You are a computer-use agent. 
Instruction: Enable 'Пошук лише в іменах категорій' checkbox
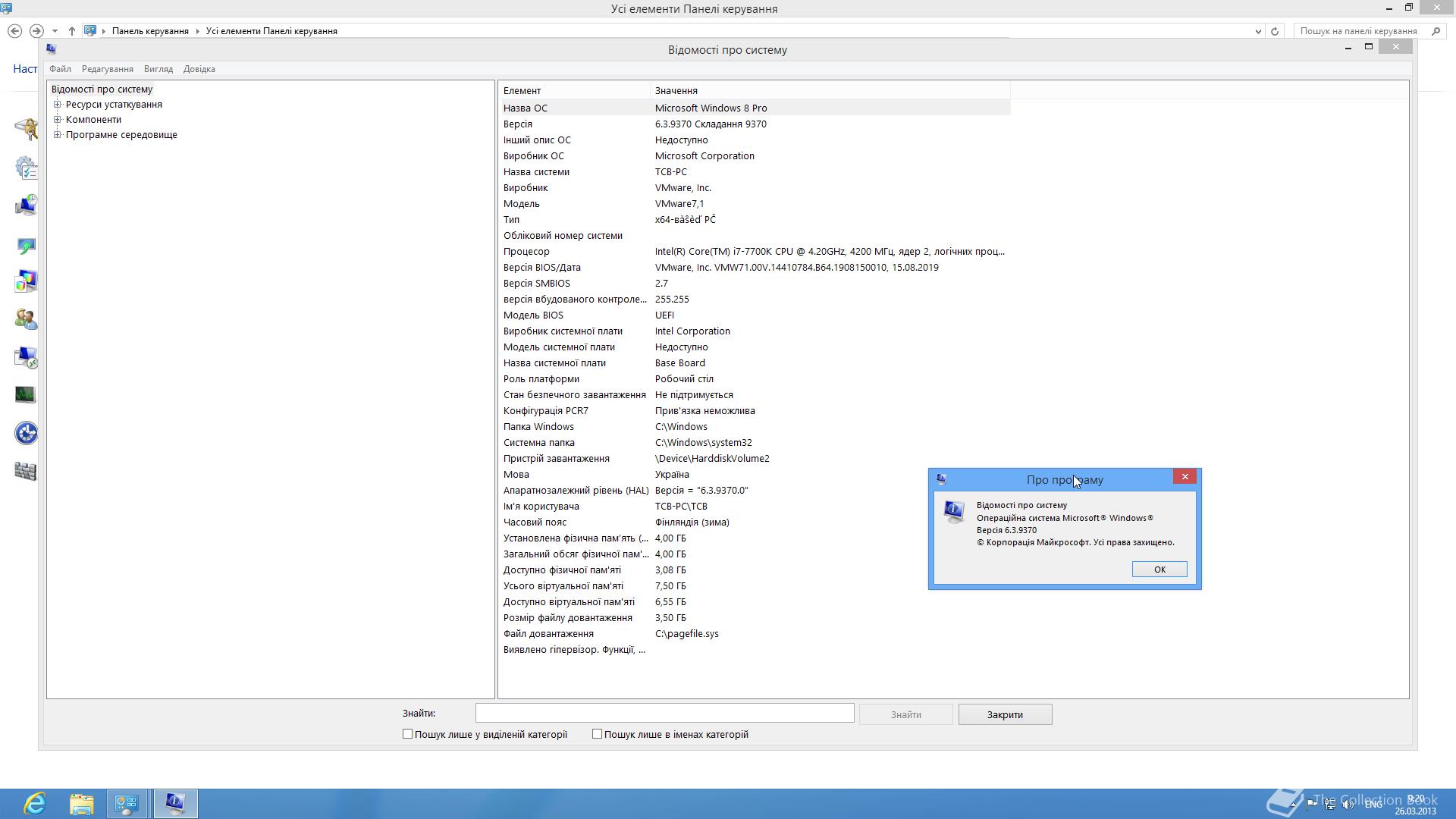click(597, 734)
